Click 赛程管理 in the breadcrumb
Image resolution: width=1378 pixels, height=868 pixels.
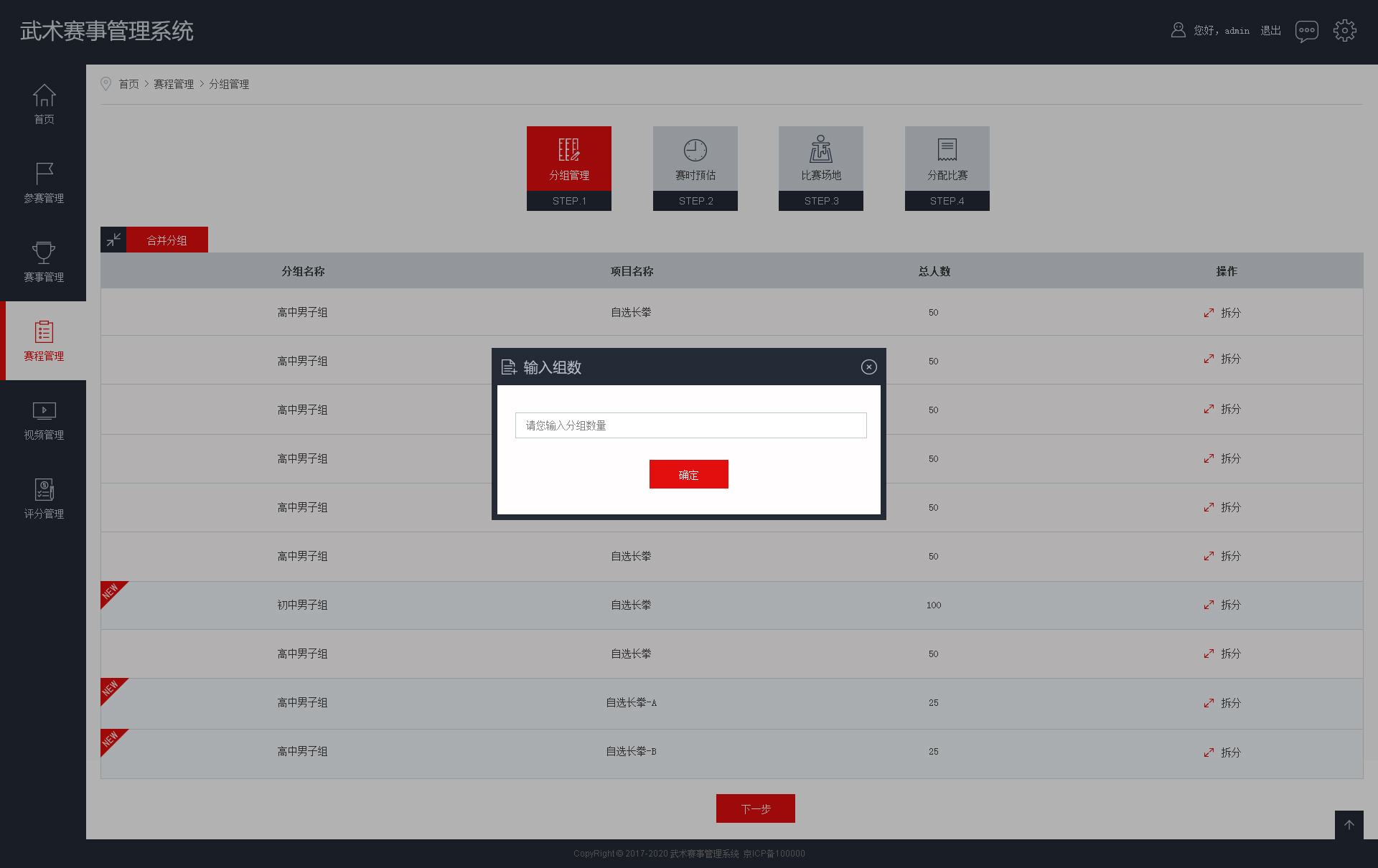tap(174, 84)
